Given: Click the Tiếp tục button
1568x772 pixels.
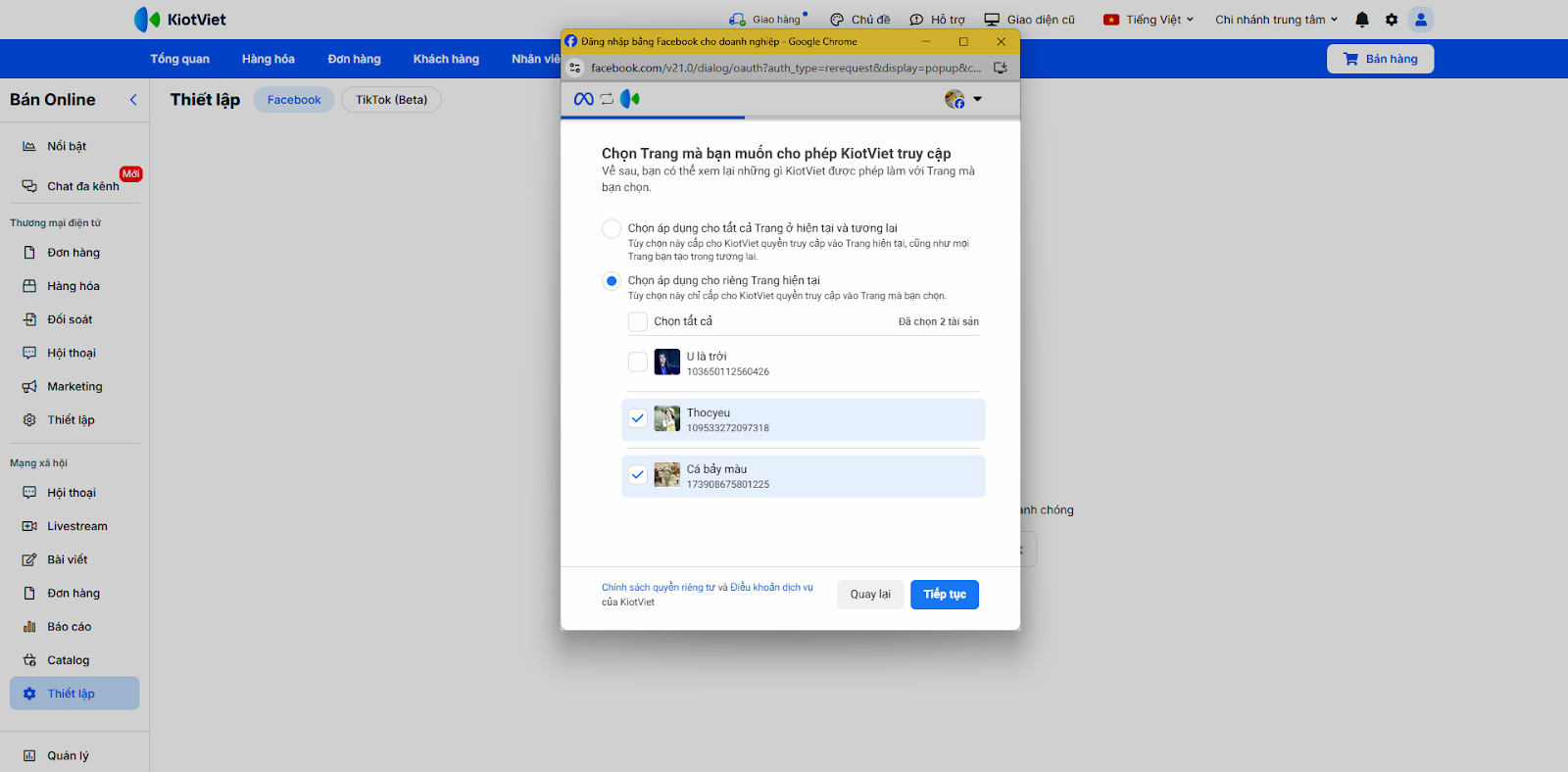Looking at the screenshot, I should tap(945, 595).
